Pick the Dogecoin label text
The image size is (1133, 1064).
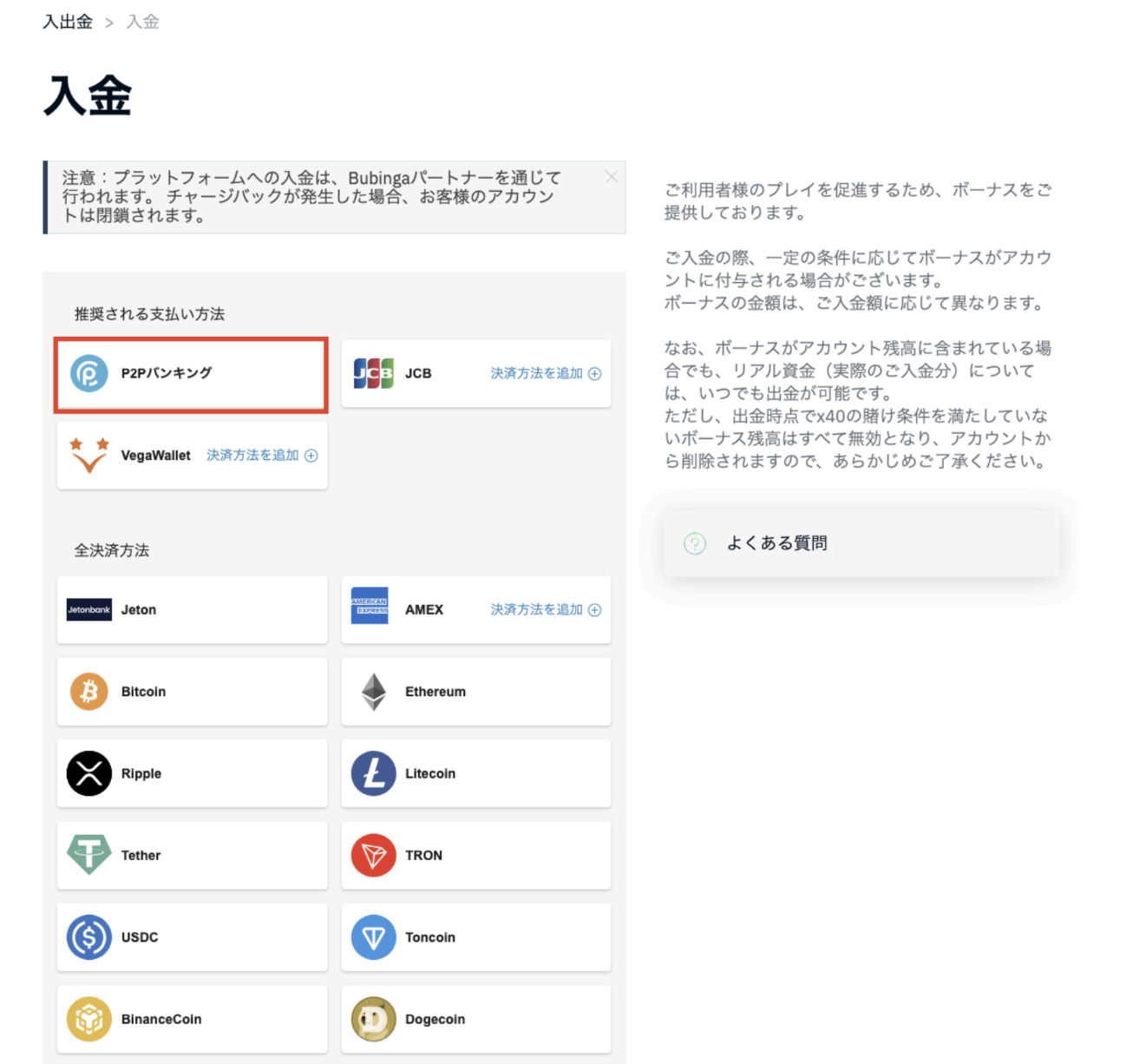(436, 1019)
